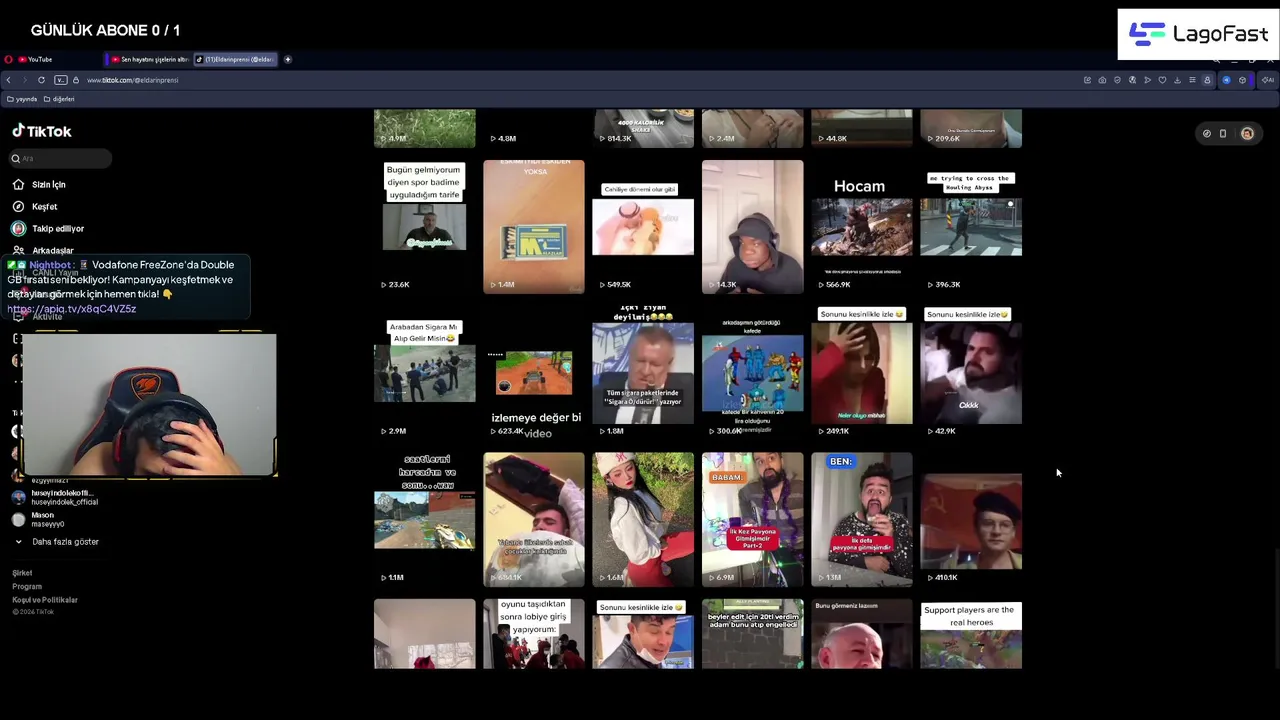Open the 'Sonunu kesinlikle izle' video with 249.1K views
1280x720 pixels.
pyautogui.click(x=862, y=373)
